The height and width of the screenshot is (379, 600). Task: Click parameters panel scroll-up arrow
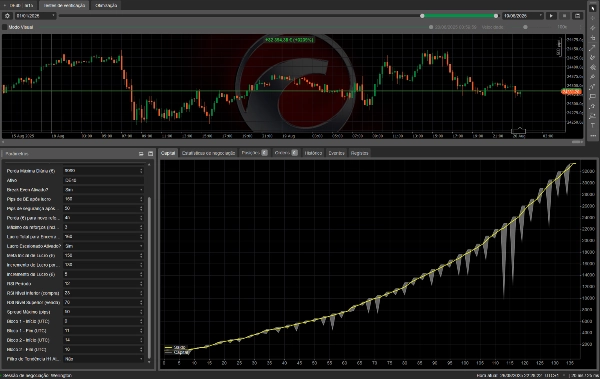[x=149, y=164]
